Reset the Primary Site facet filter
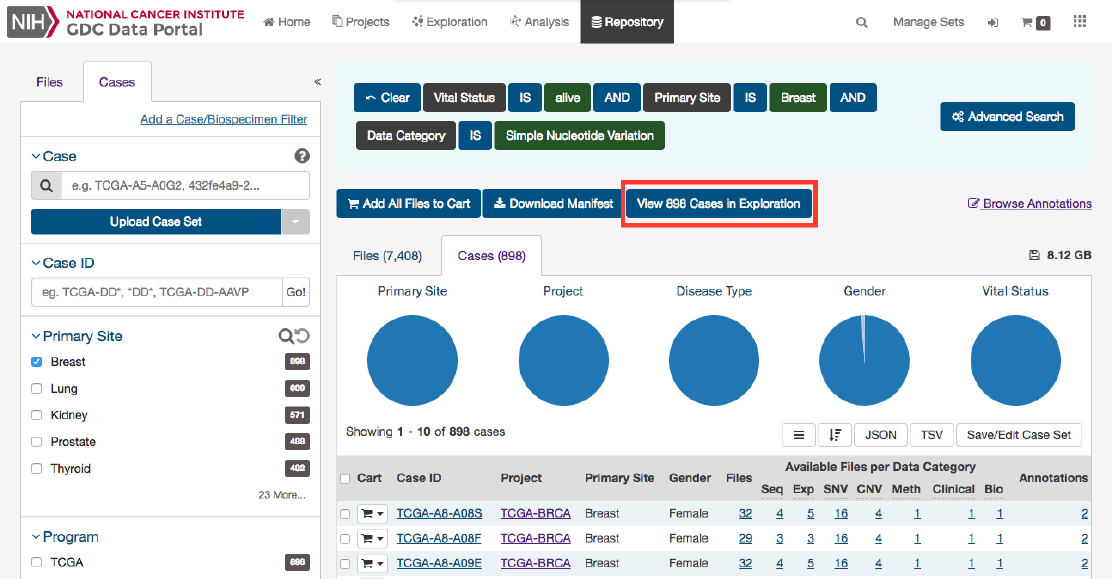Viewport: 1112px width, 579px height. tap(303, 336)
